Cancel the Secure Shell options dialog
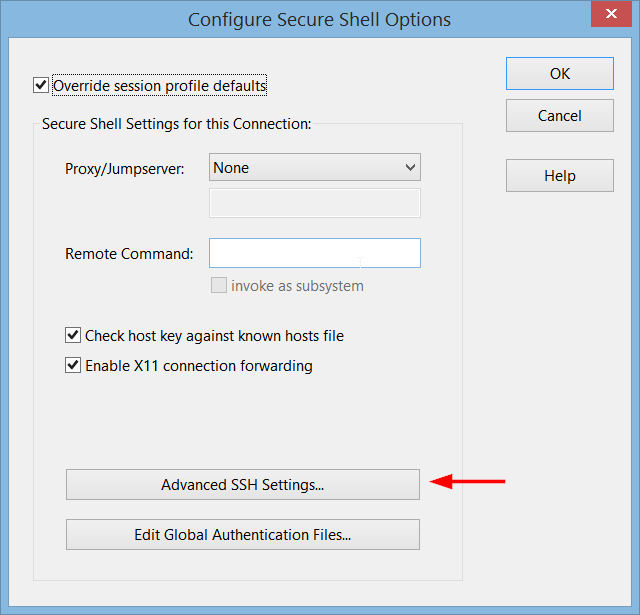Viewport: 640px width, 615px height. (560, 116)
